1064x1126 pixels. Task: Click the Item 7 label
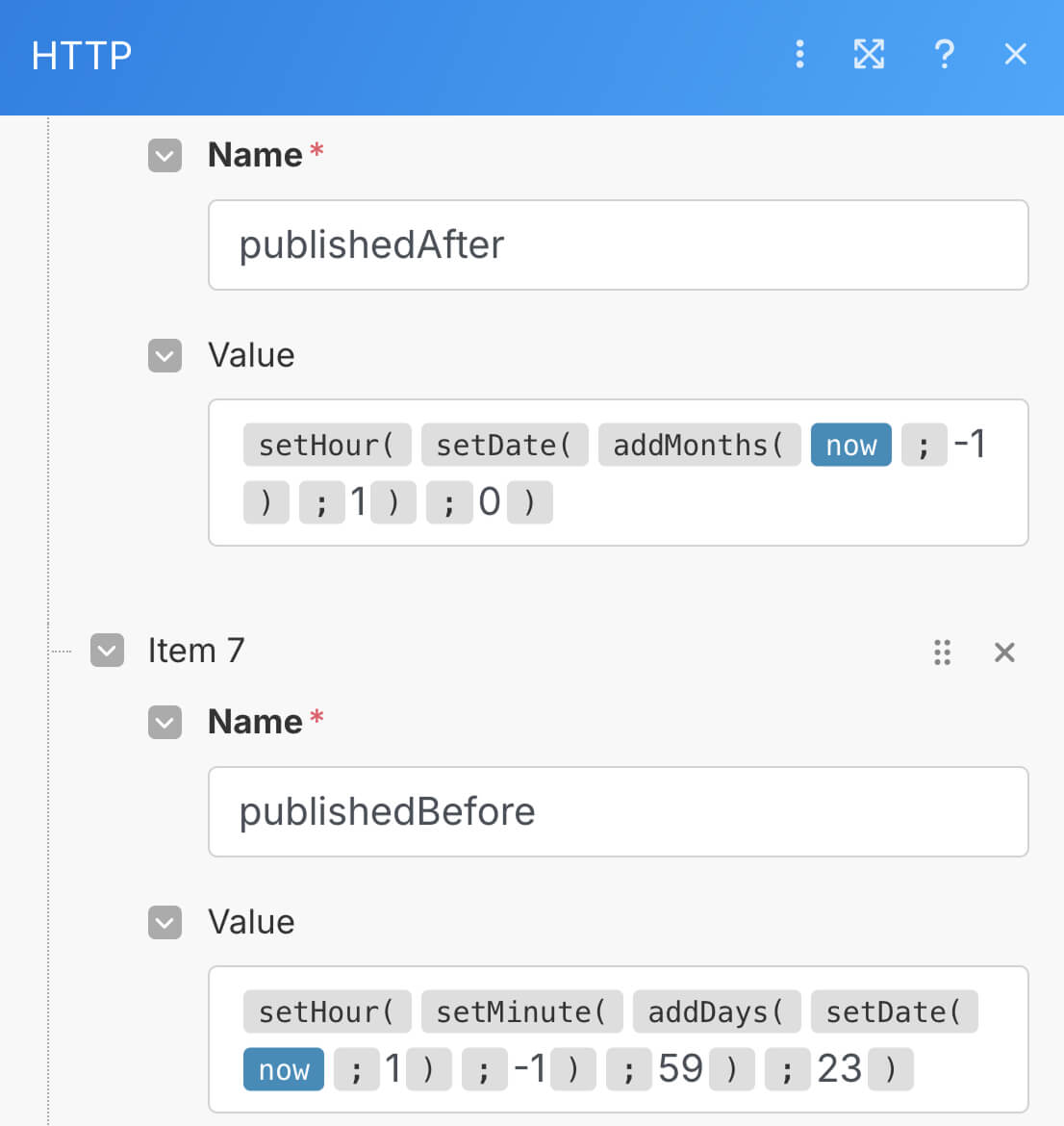(x=196, y=651)
